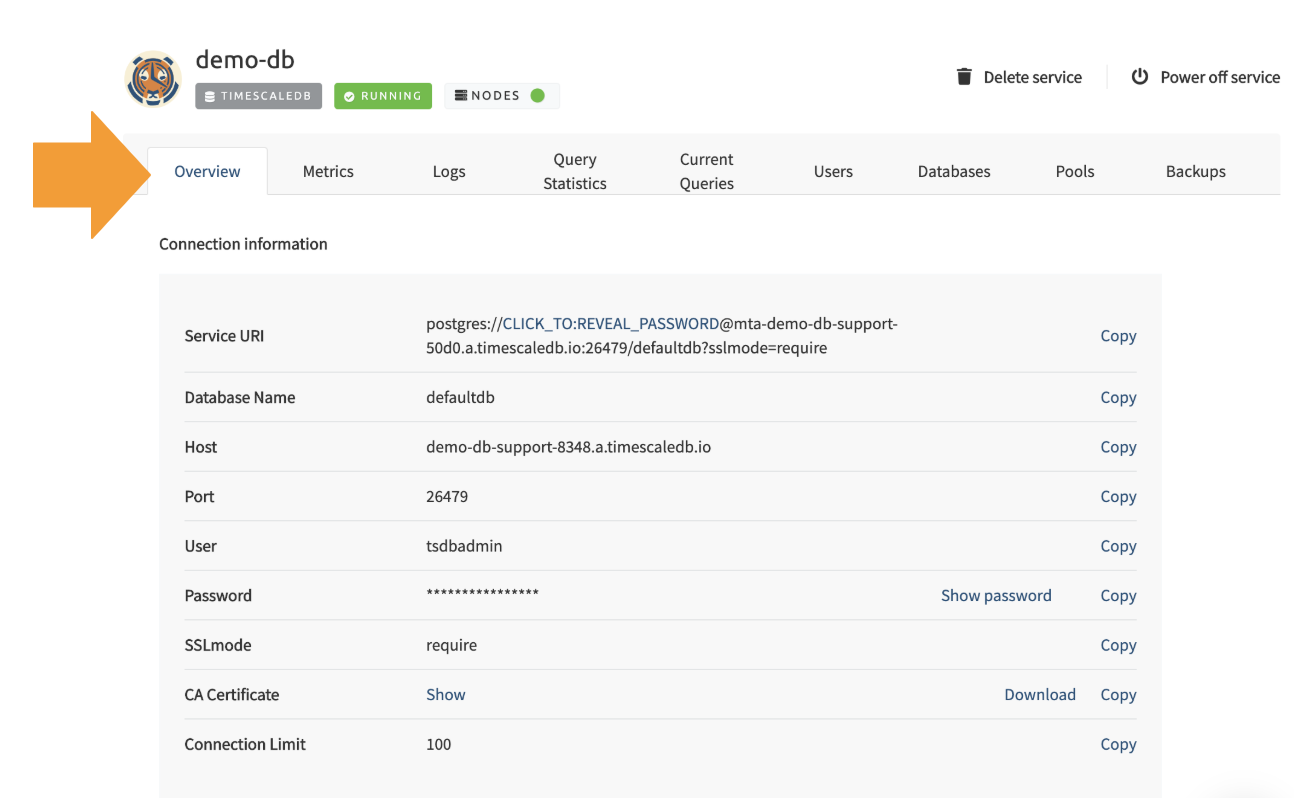
Task: Click the green RUNNING status badge
Action: point(382,96)
